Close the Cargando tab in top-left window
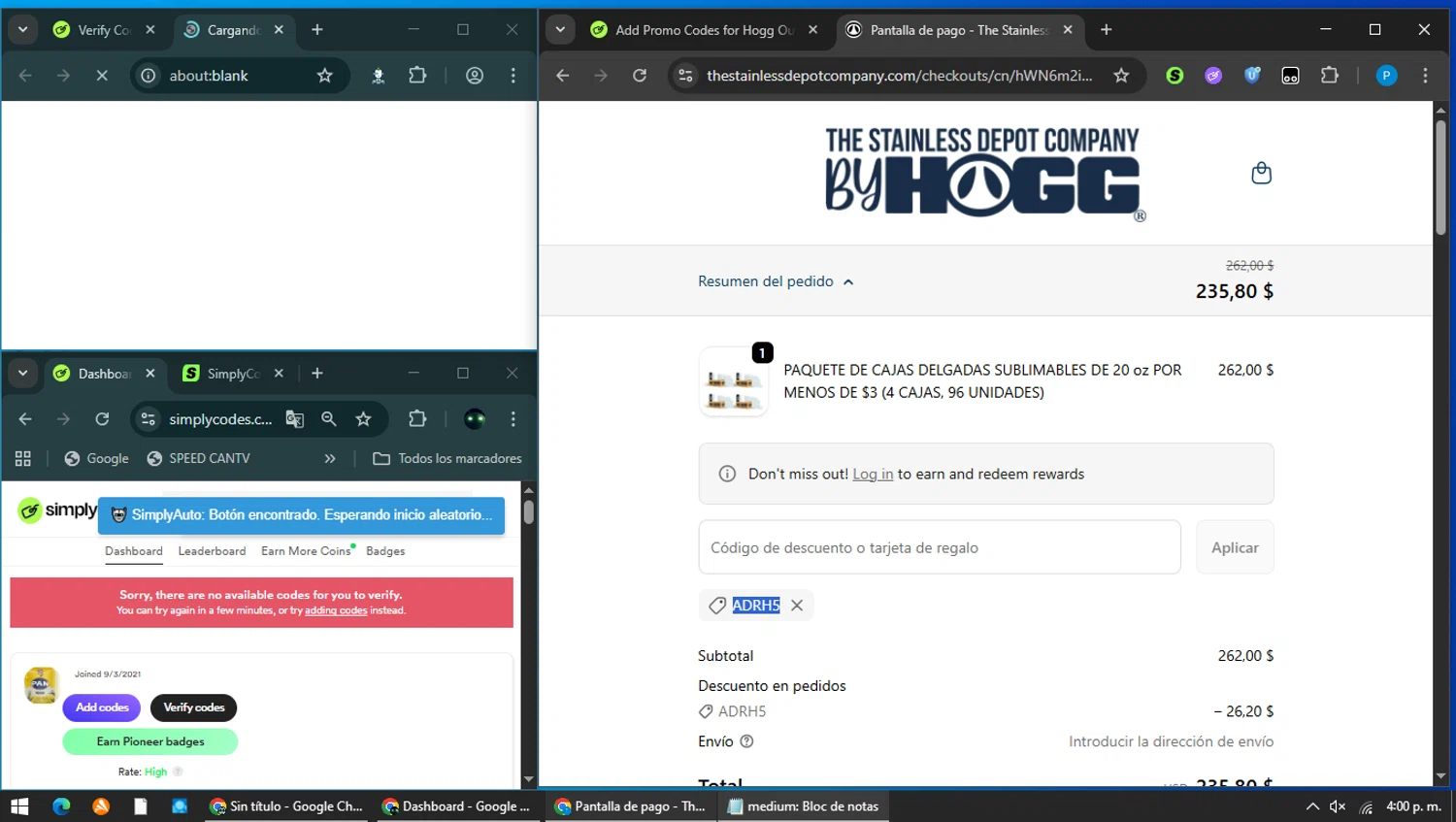The width and height of the screenshot is (1456, 822). (x=279, y=30)
